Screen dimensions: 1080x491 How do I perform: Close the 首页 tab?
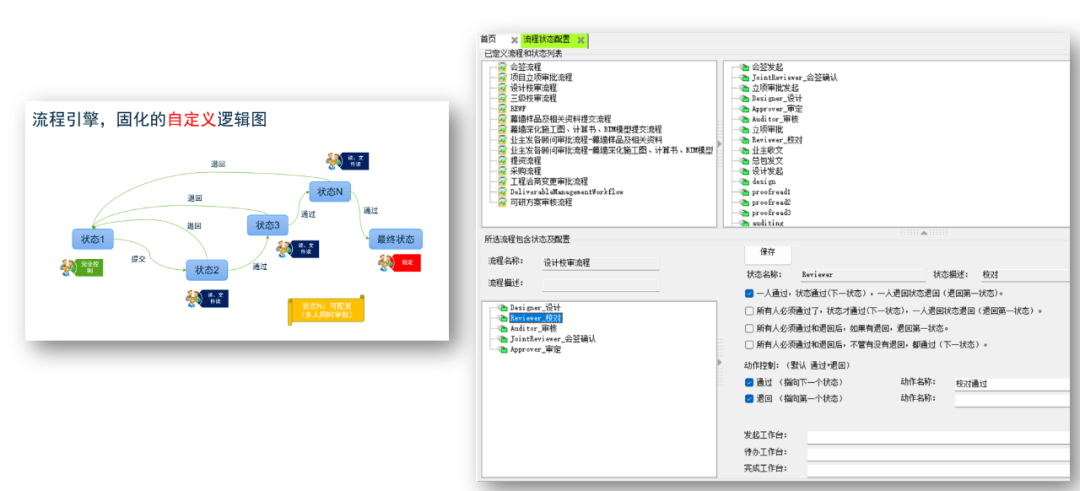coord(514,40)
